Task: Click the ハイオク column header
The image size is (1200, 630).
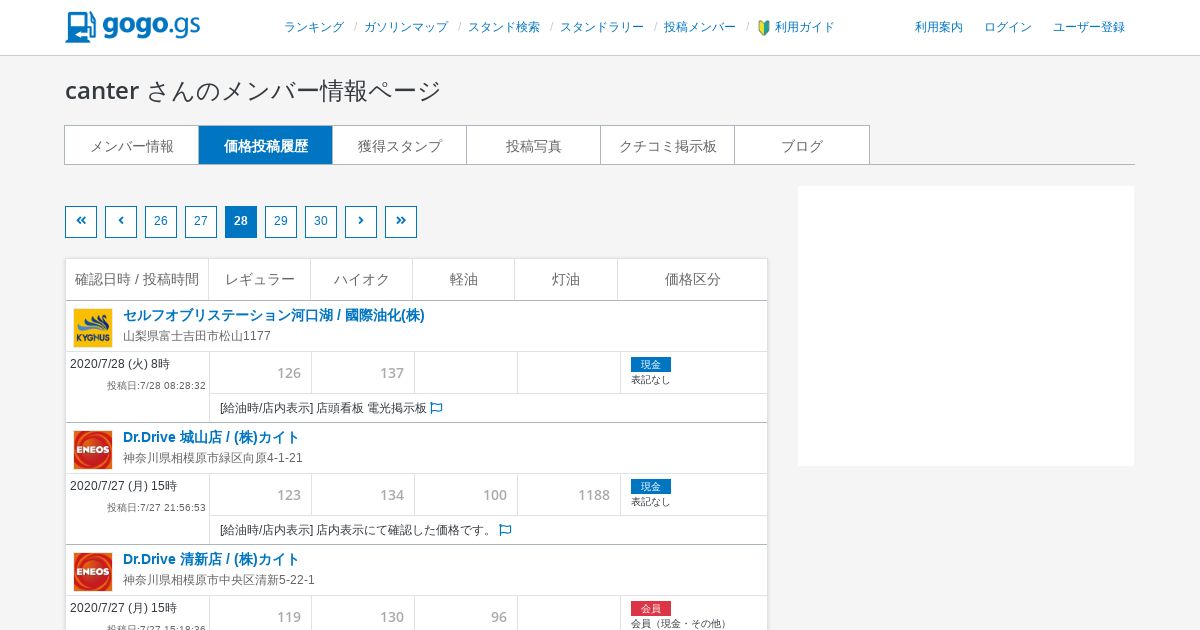Action: coord(362,279)
